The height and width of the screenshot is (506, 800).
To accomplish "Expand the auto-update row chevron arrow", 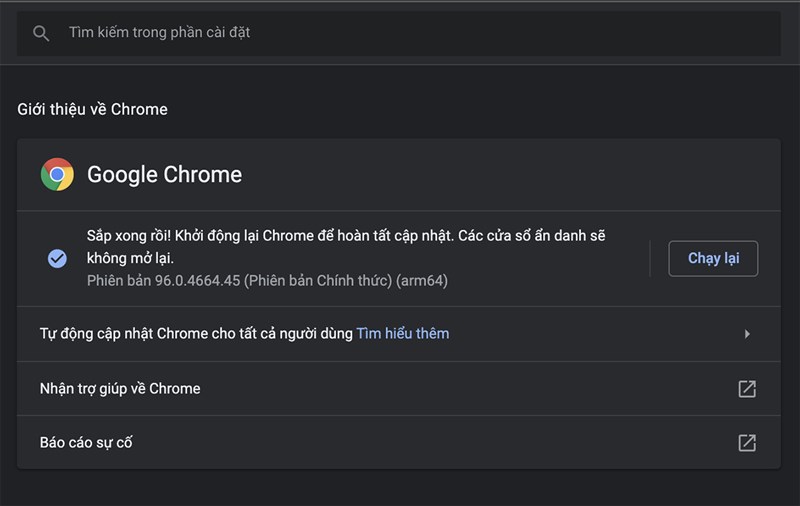I will 747,334.
